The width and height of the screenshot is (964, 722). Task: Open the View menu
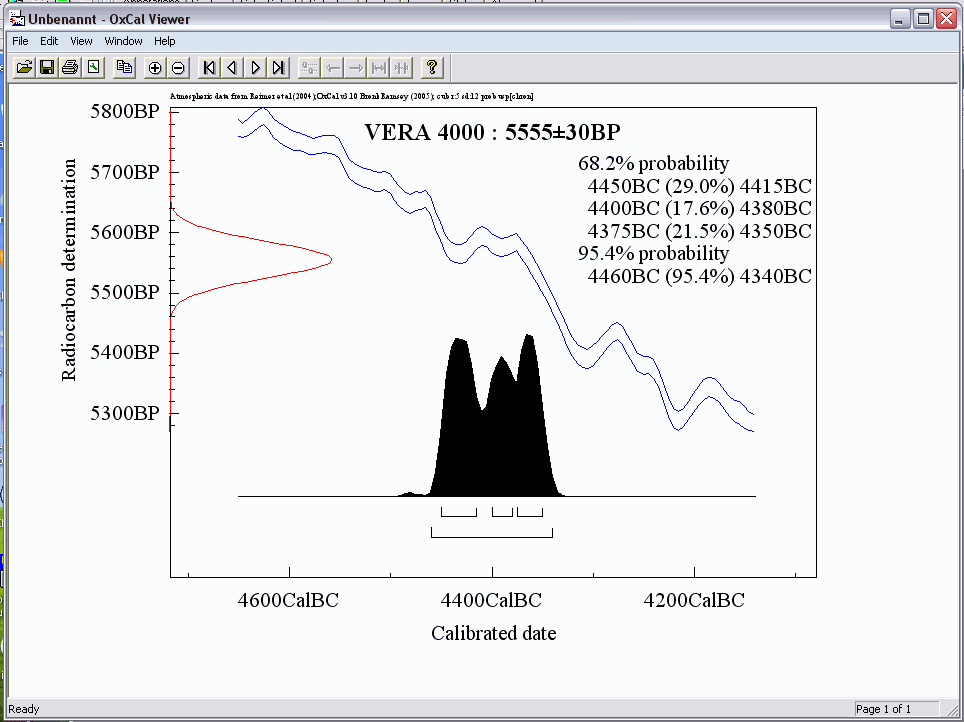point(81,41)
